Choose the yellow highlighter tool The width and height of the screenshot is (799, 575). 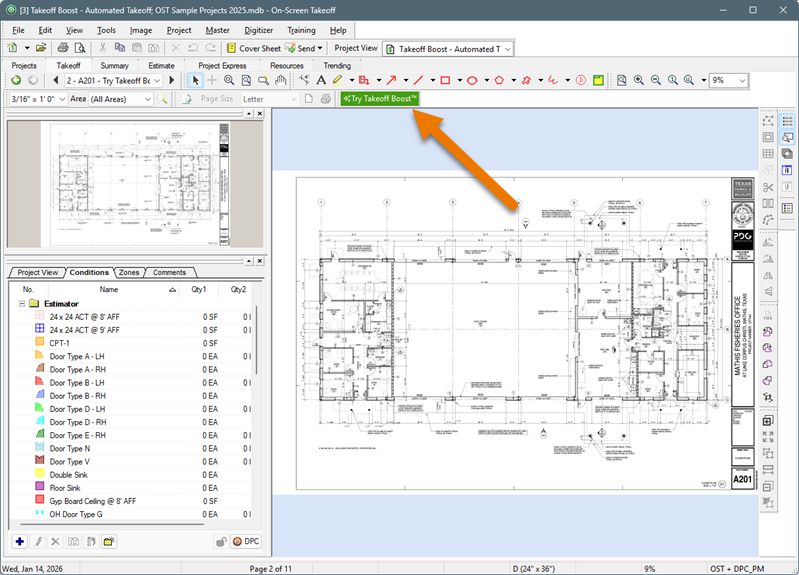click(x=338, y=80)
